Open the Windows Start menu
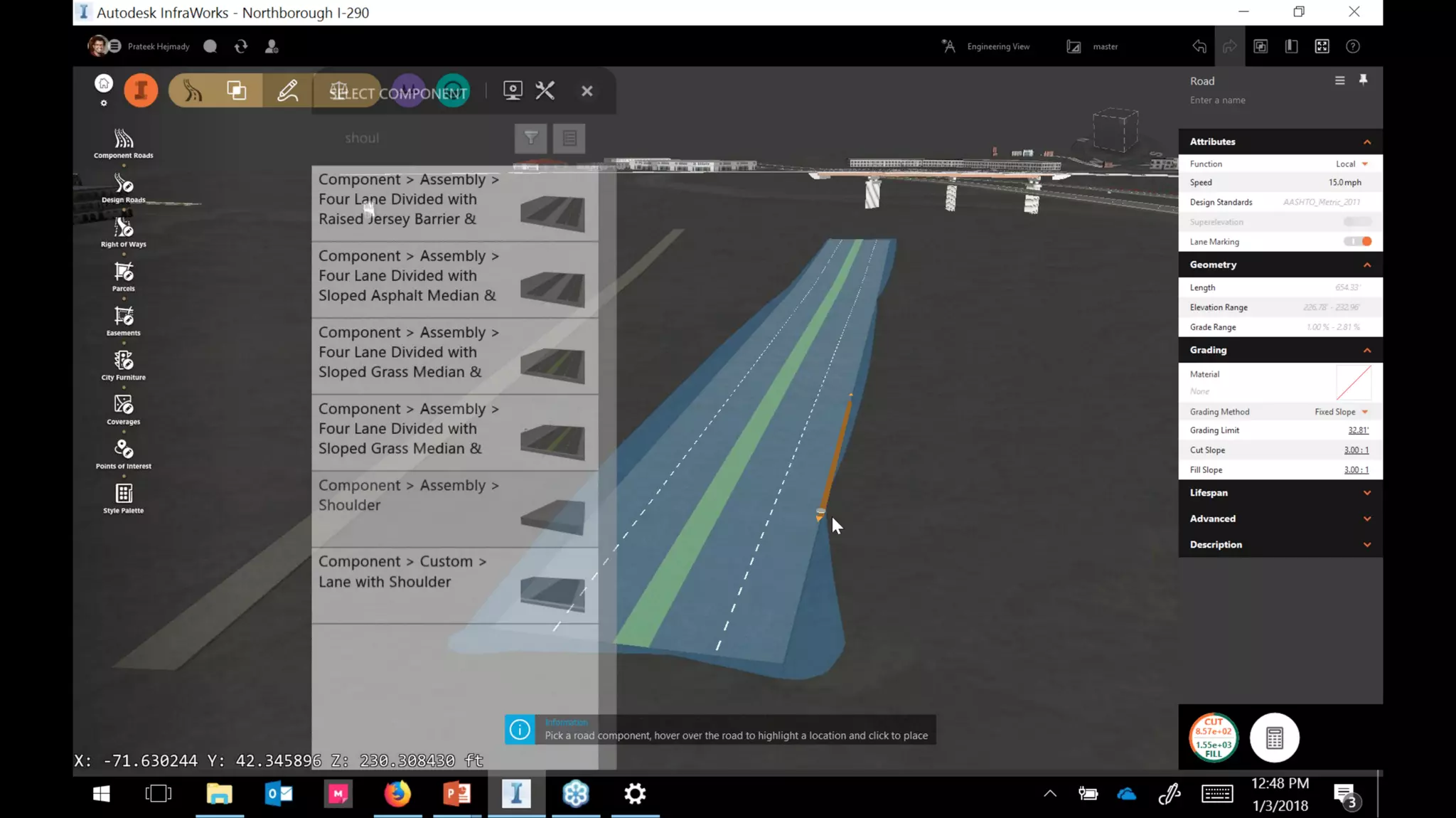 tap(101, 794)
